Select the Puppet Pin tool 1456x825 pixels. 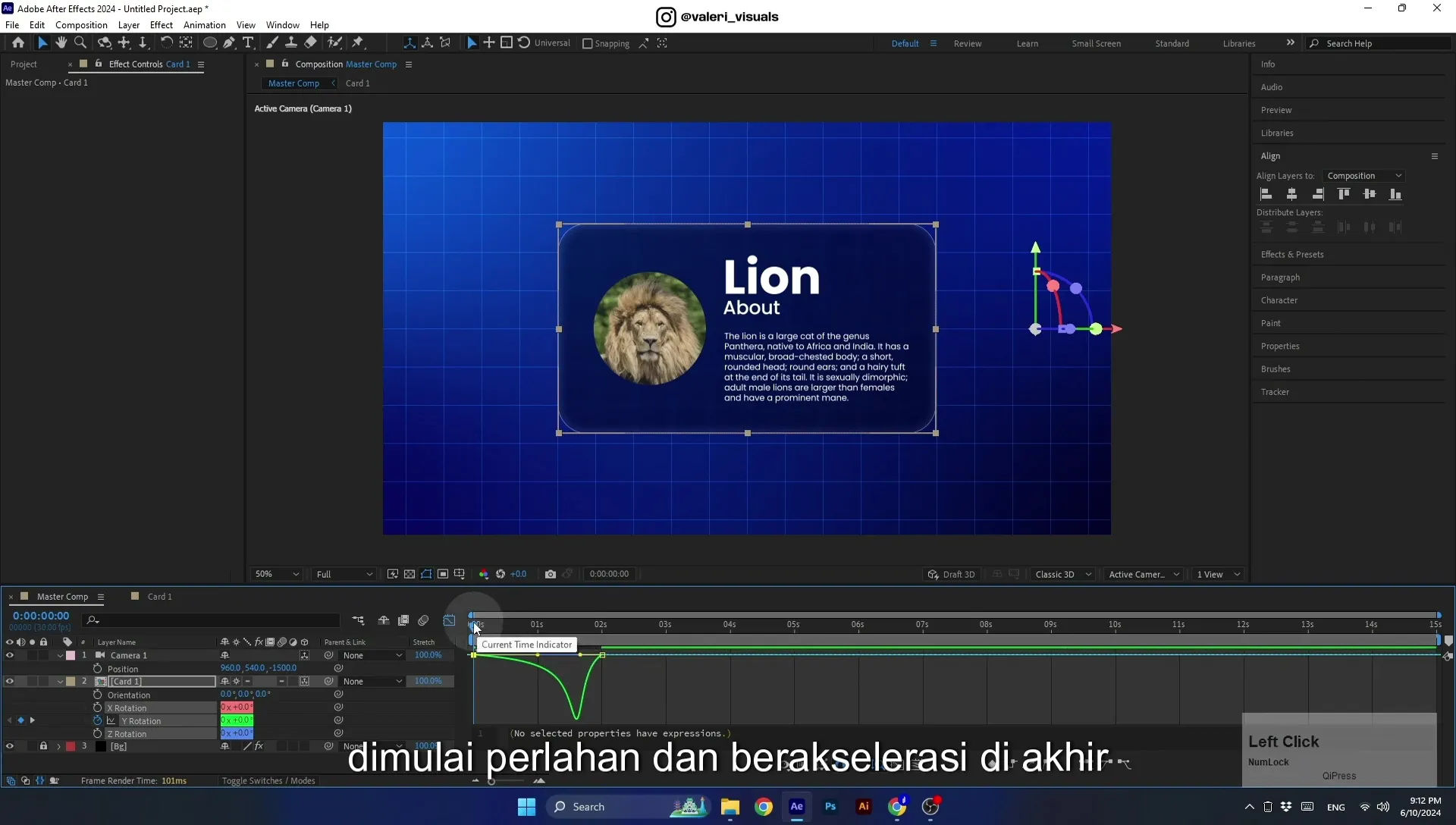358,43
